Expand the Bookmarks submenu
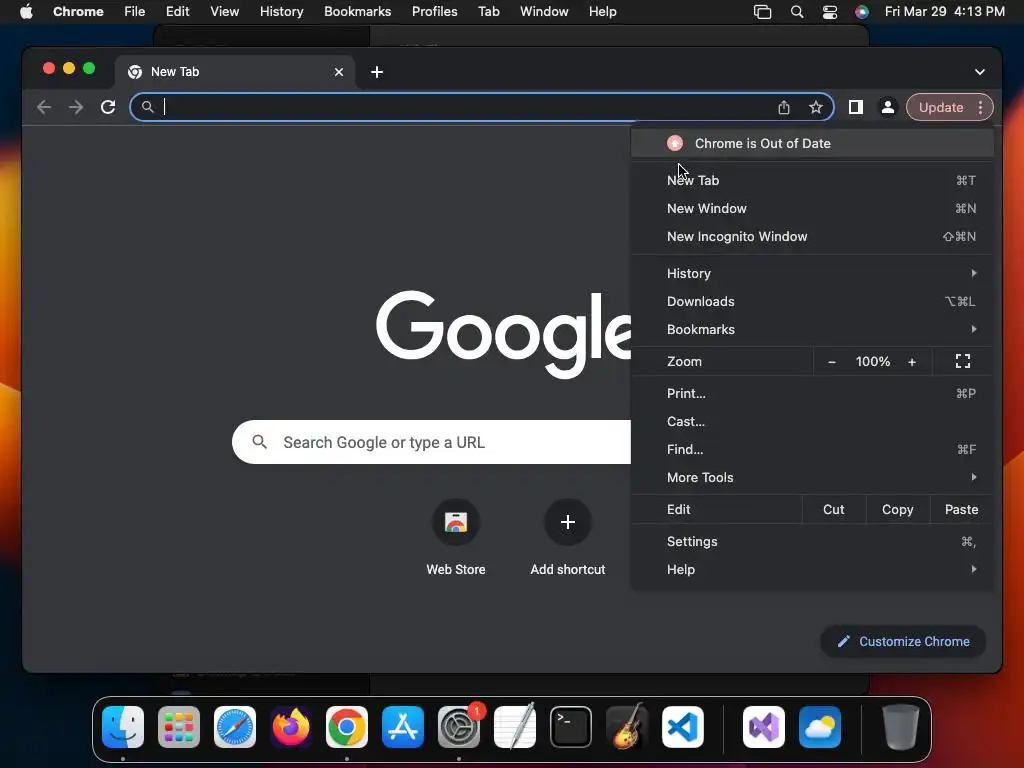Image resolution: width=1024 pixels, height=768 pixels. pos(812,329)
